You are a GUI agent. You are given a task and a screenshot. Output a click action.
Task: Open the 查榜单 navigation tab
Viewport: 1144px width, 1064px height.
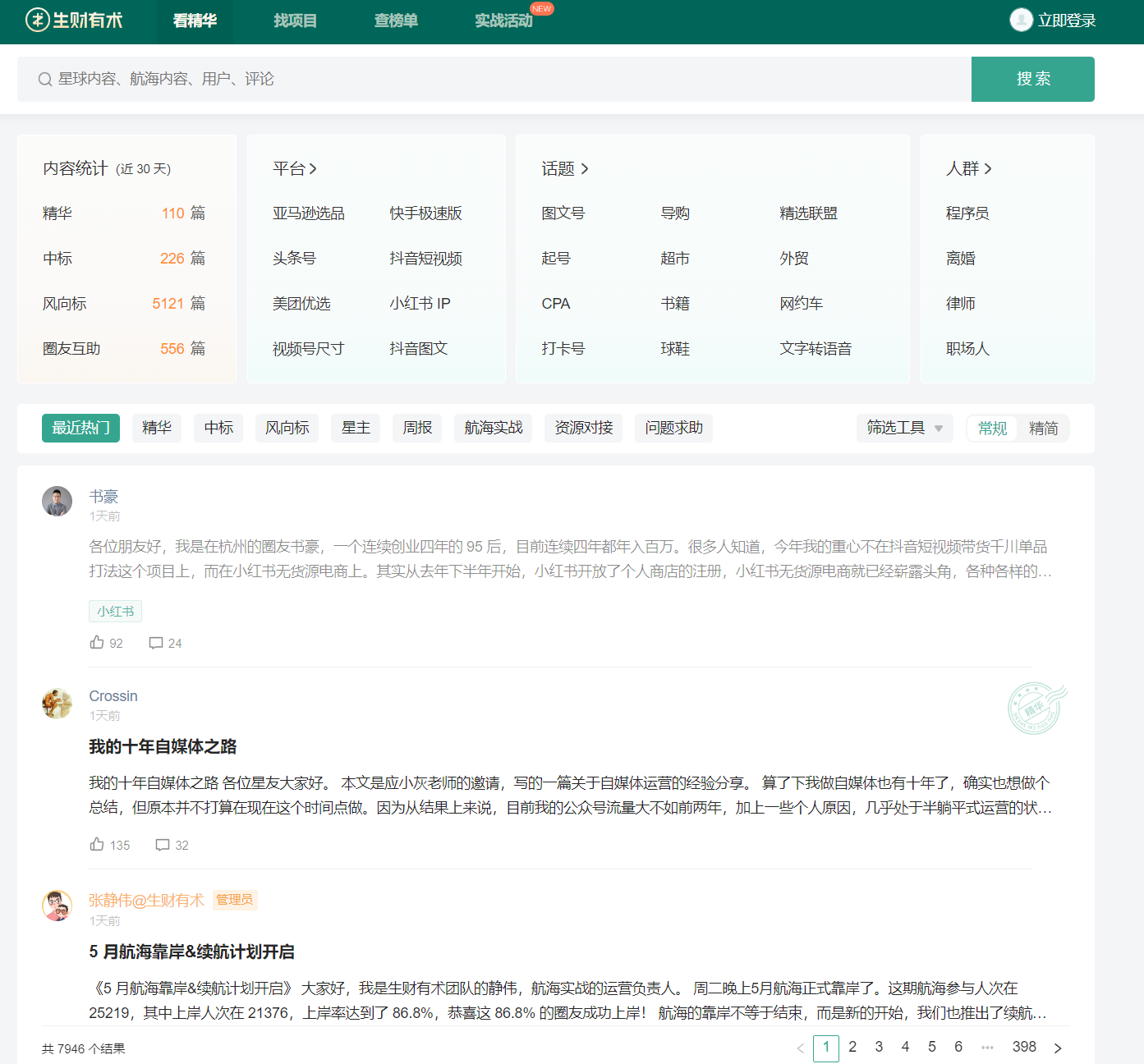pyautogui.click(x=396, y=21)
